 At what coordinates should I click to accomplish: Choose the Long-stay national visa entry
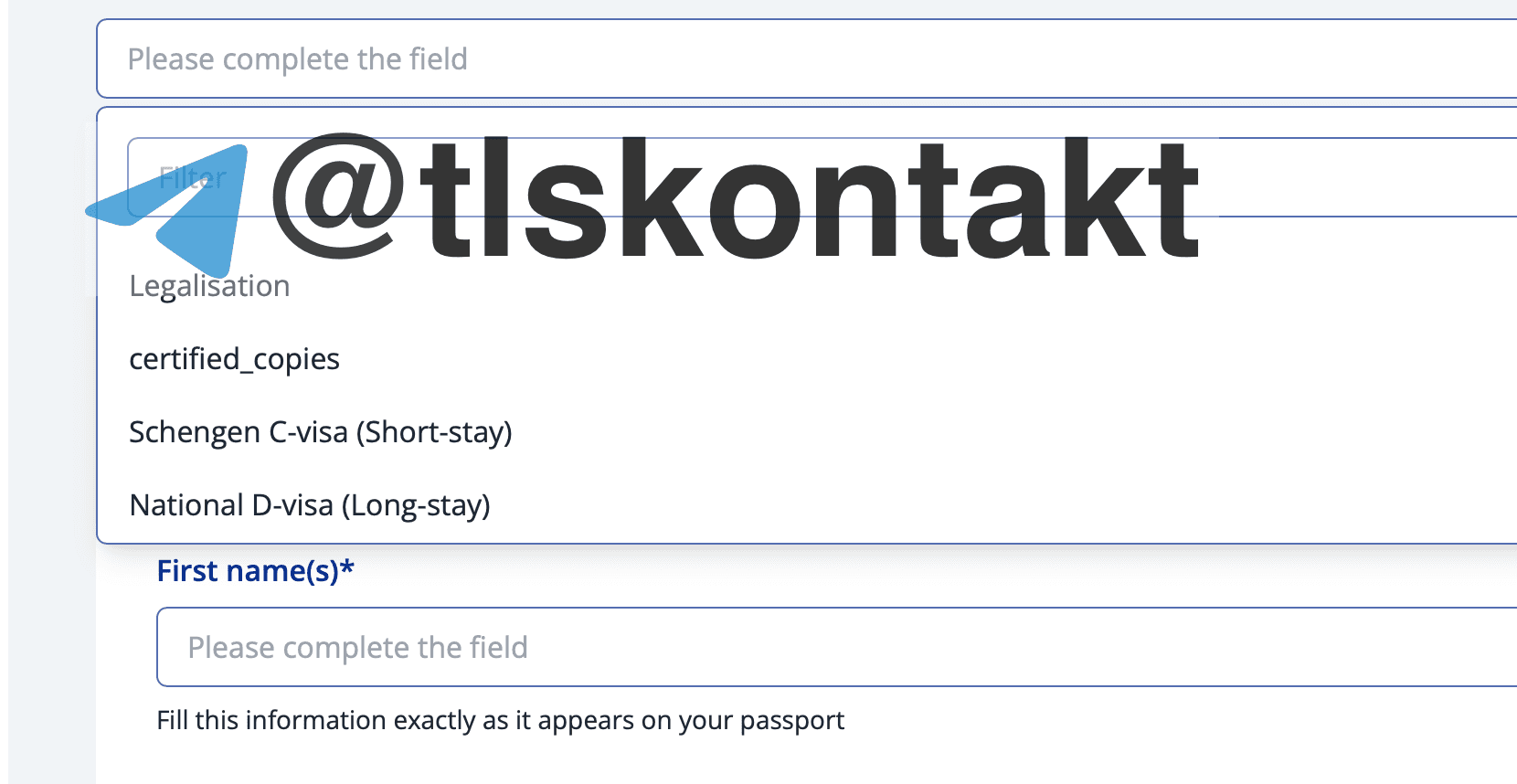(310, 505)
